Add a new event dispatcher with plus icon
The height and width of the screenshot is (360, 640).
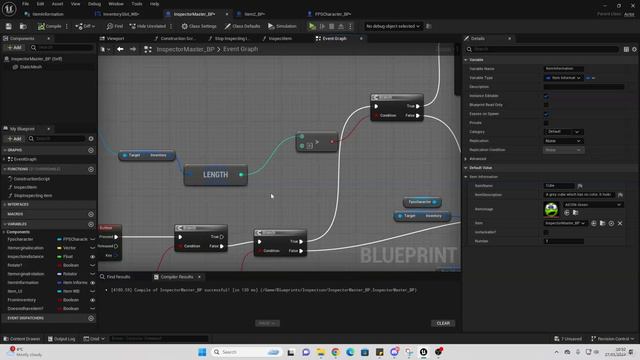pos(91,318)
